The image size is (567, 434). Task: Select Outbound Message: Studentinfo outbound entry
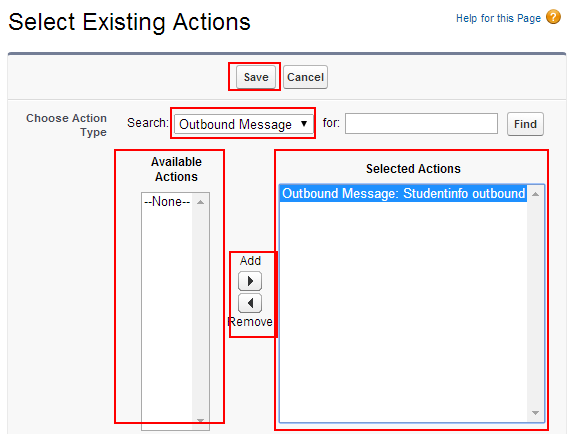click(x=403, y=193)
